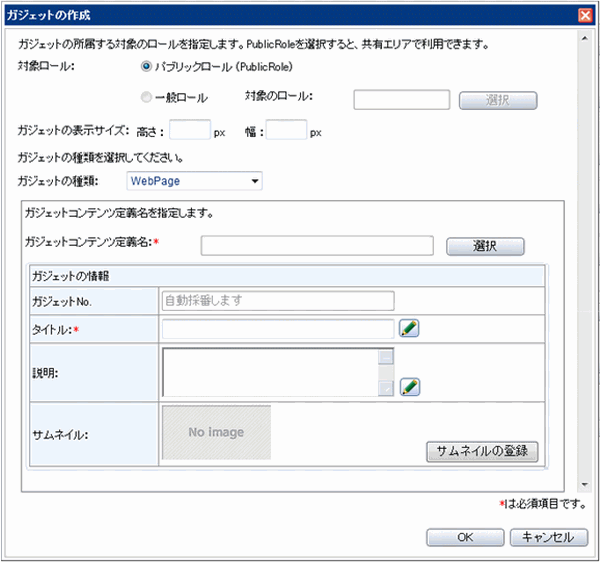Click the pencil icon beside the タイトル field

point(409,327)
